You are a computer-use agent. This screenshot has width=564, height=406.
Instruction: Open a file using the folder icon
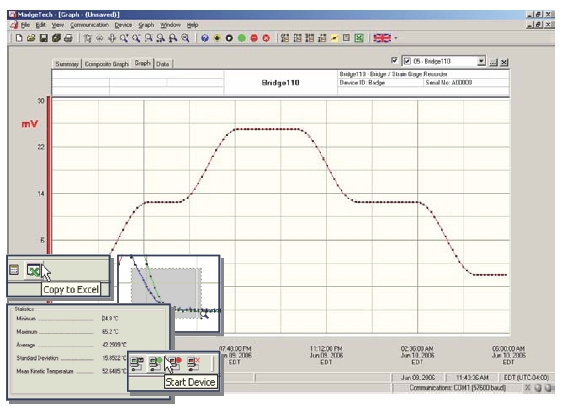coord(31,38)
